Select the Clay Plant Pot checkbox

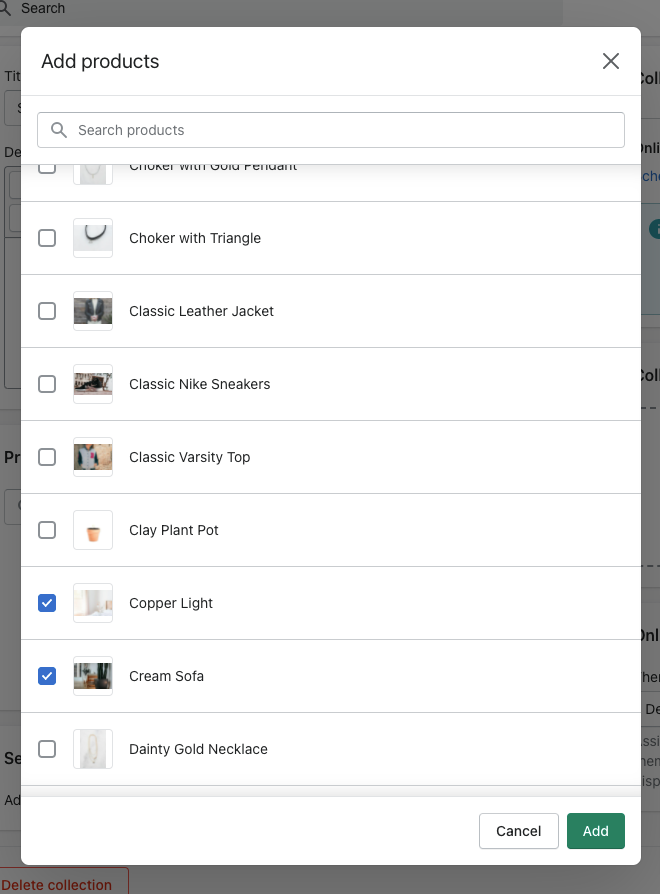pos(47,530)
